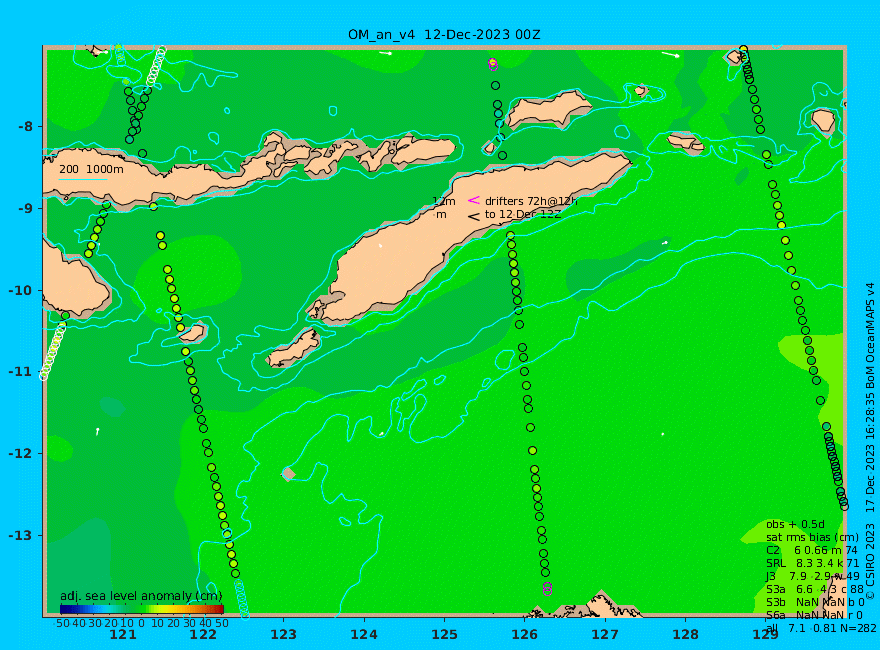The width and height of the screenshot is (880, 650).
Task: Click the sea level anomaly color bar
Action: 142,608
